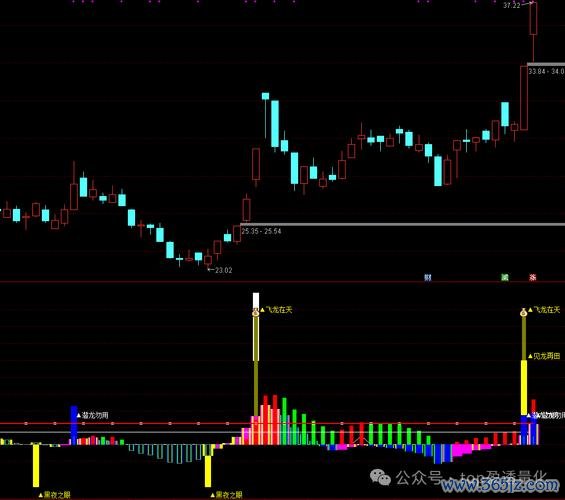565x500 pixels.
Task: Click money bag icon above 见龙在田 label
Action: [x=524, y=312]
